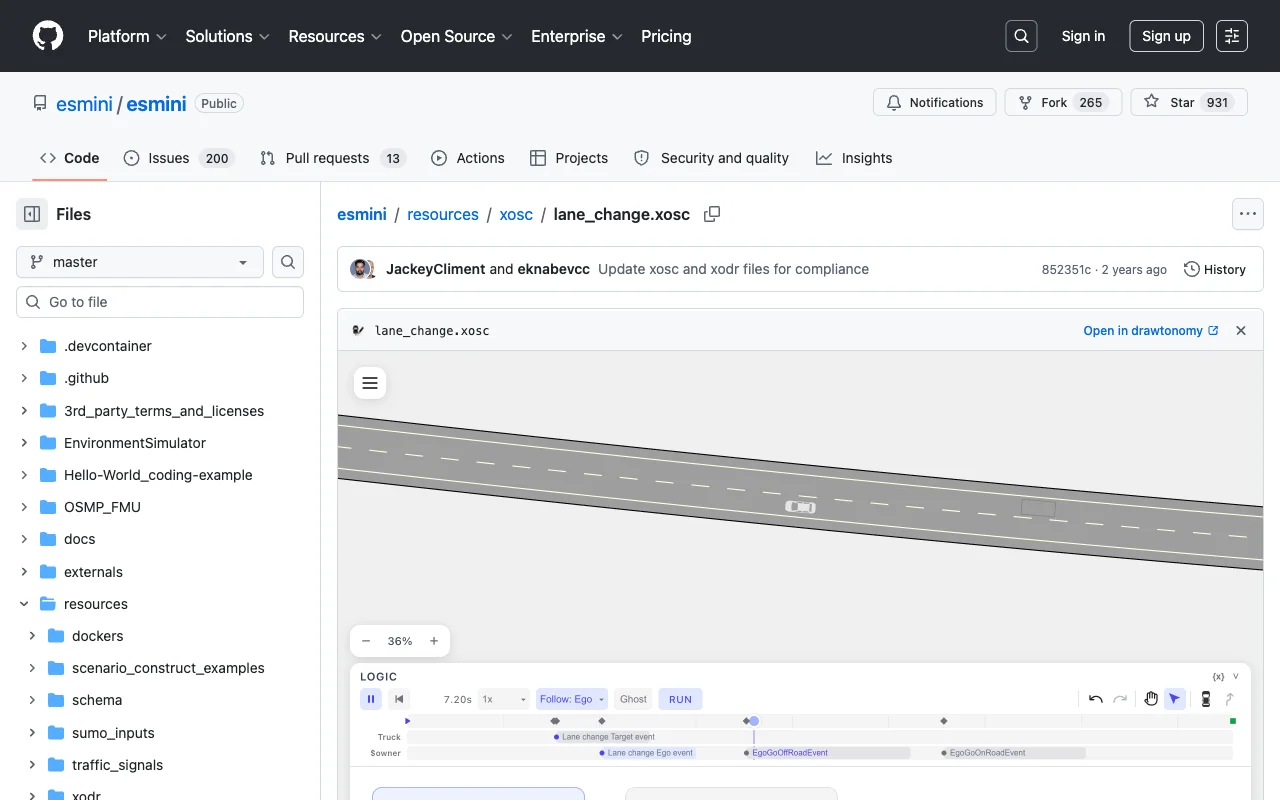The height and width of the screenshot is (800, 1280).
Task: Select the EgoGoOnRoadEvent timeline bar
Action: 1013,753
